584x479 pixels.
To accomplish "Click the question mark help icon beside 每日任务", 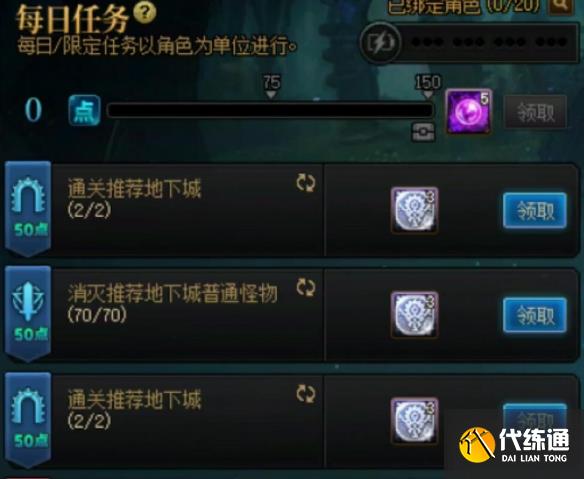I will pyautogui.click(x=145, y=13).
